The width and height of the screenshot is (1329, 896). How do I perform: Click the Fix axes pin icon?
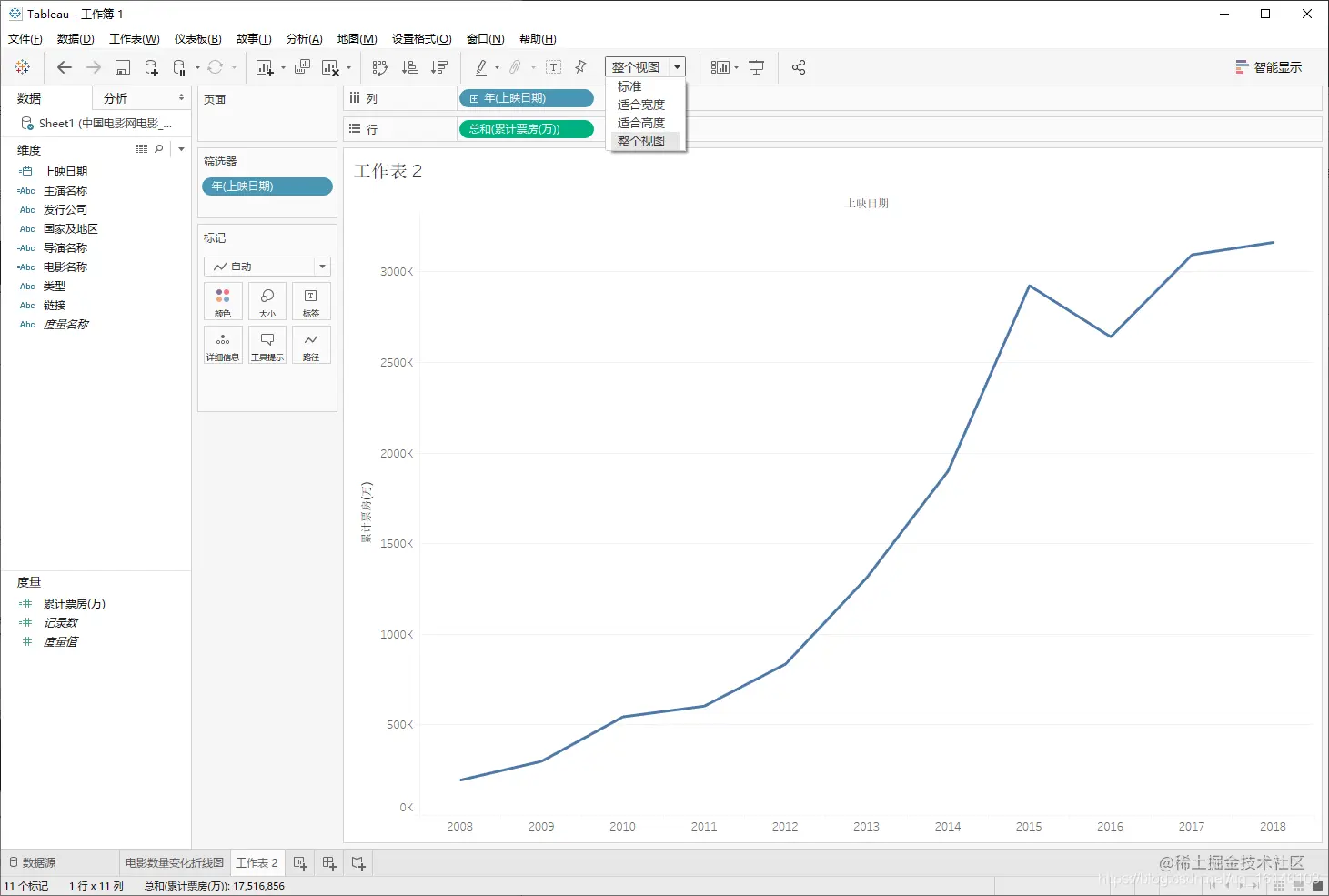tap(580, 67)
